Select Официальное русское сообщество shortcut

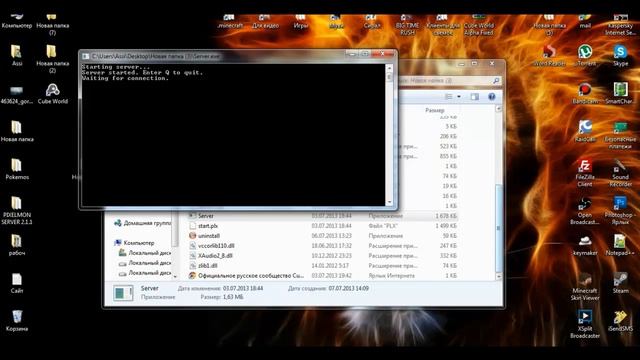(x=322, y=276)
